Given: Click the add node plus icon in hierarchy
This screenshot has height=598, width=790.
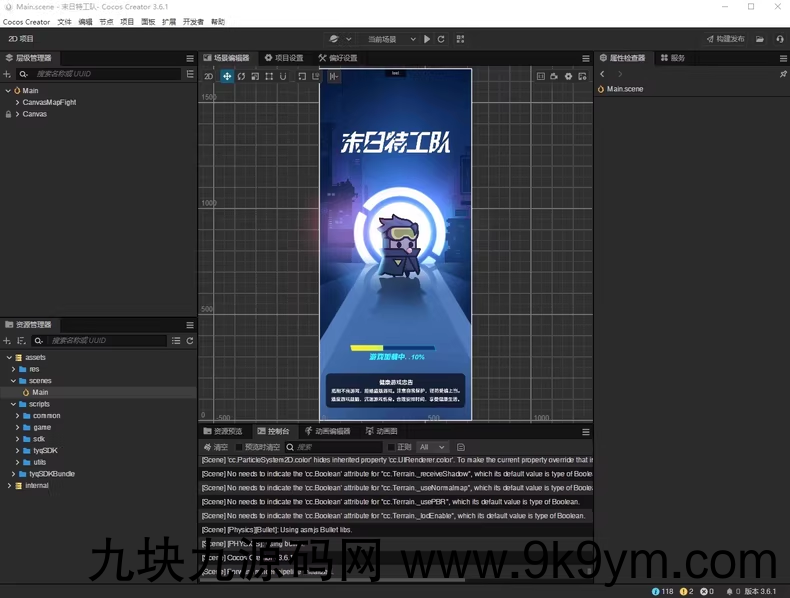Looking at the screenshot, I should click(7, 74).
